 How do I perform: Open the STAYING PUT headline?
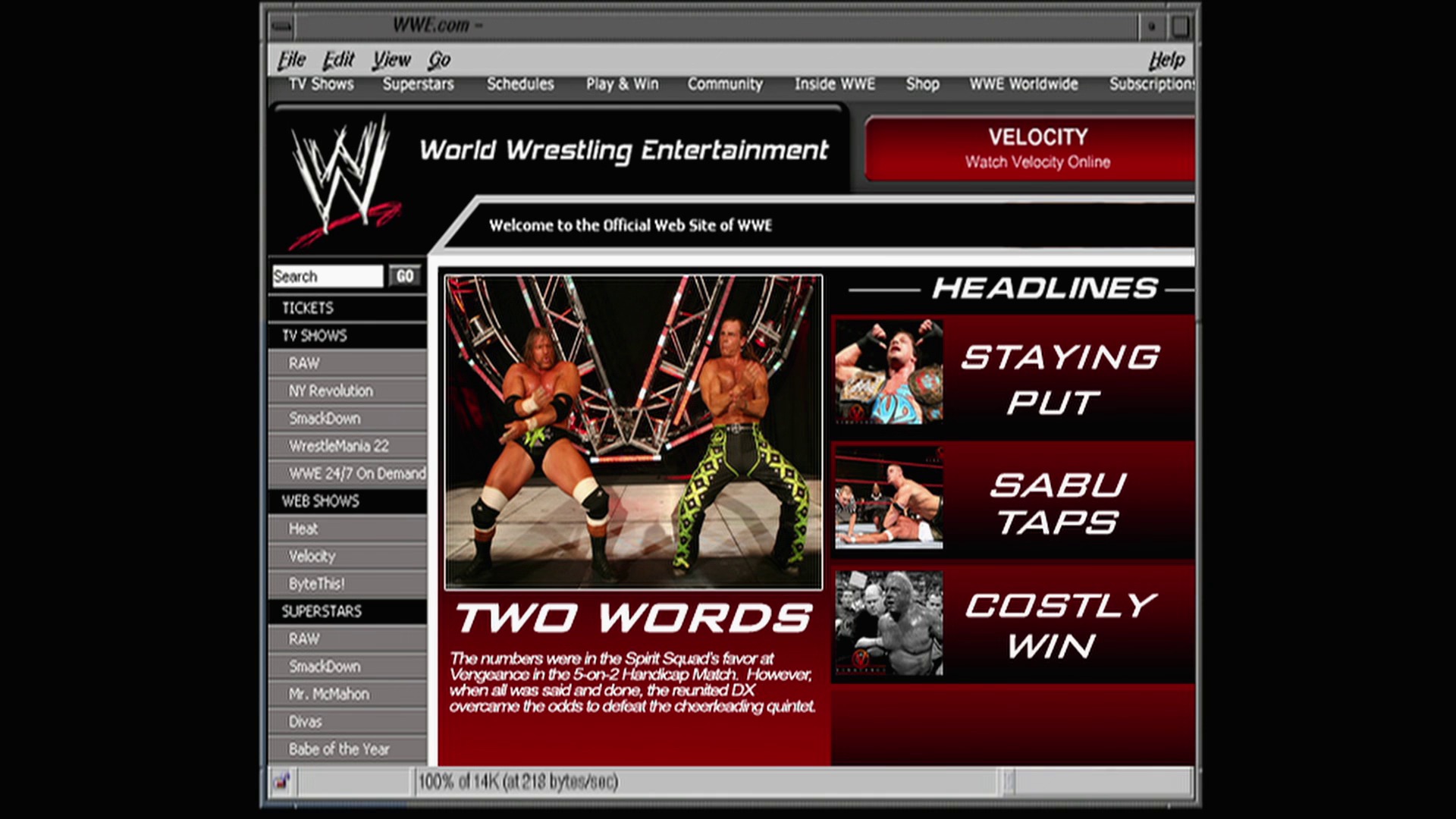(x=1060, y=379)
